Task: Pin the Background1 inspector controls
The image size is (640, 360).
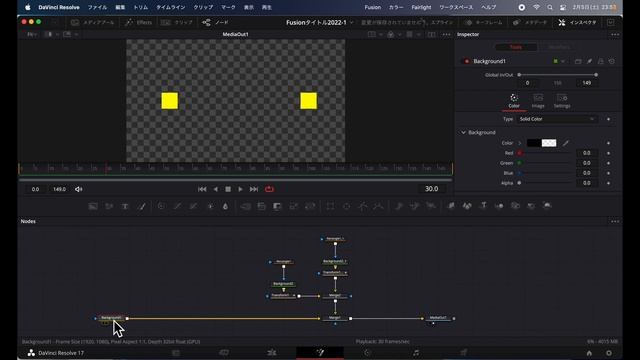Action: [x=589, y=61]
